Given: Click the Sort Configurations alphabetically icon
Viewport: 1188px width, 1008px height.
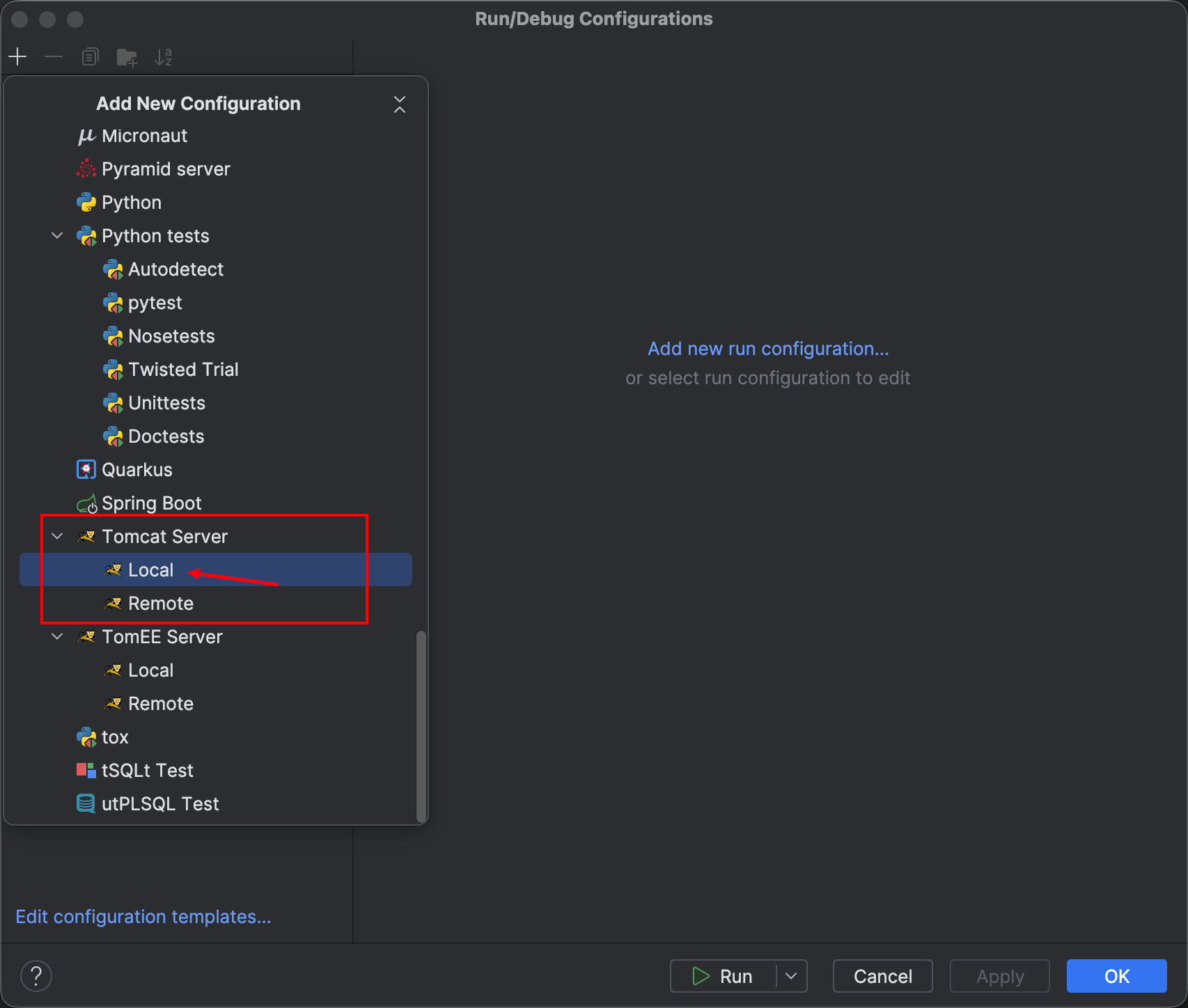Looking at the screenshot, I should [x=164, y=57].
